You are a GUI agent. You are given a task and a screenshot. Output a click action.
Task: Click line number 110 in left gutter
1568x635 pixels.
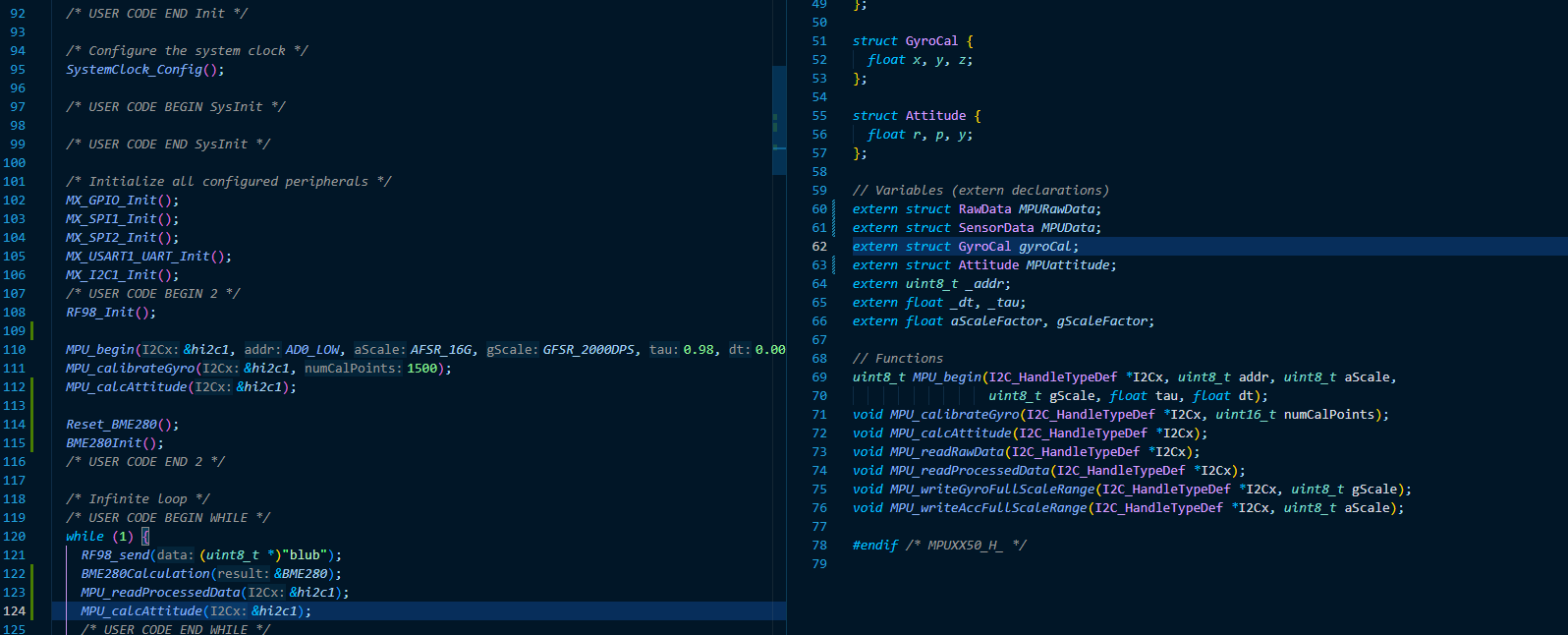[15, 350]
